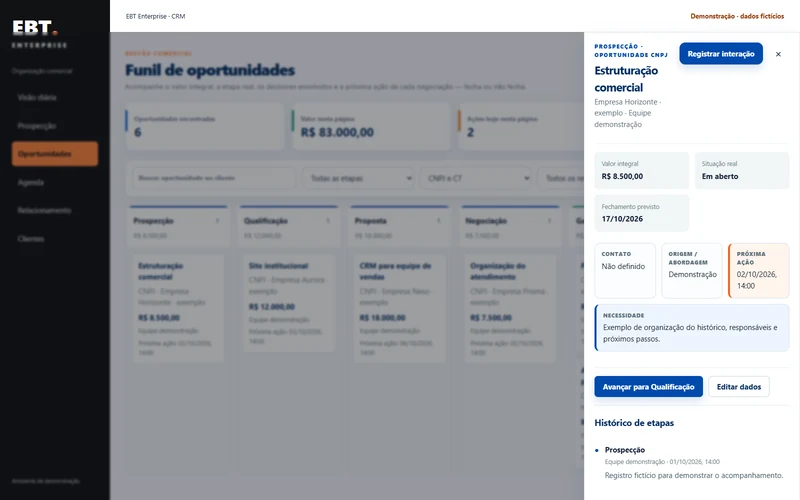Go to Prospecção in the sidebar
This screenshot has width=800, height=500.
click(55, 126)
